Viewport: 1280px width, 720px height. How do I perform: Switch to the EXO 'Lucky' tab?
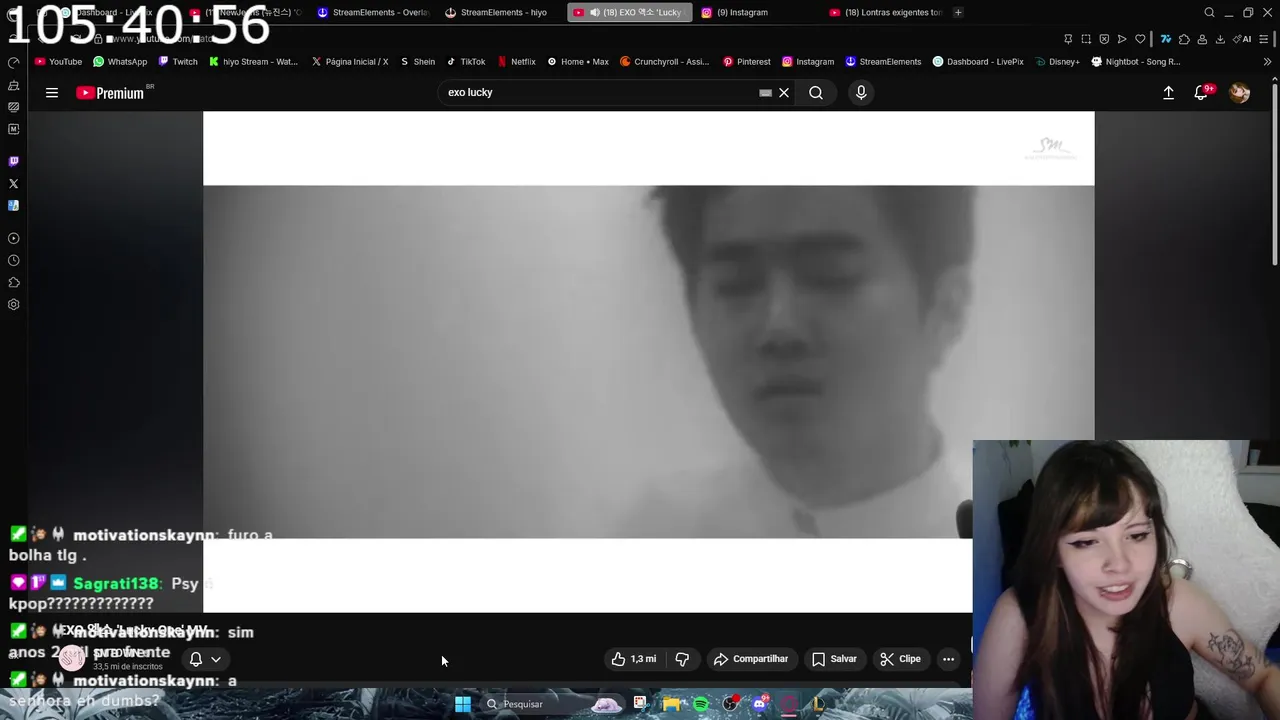(629, 12)
